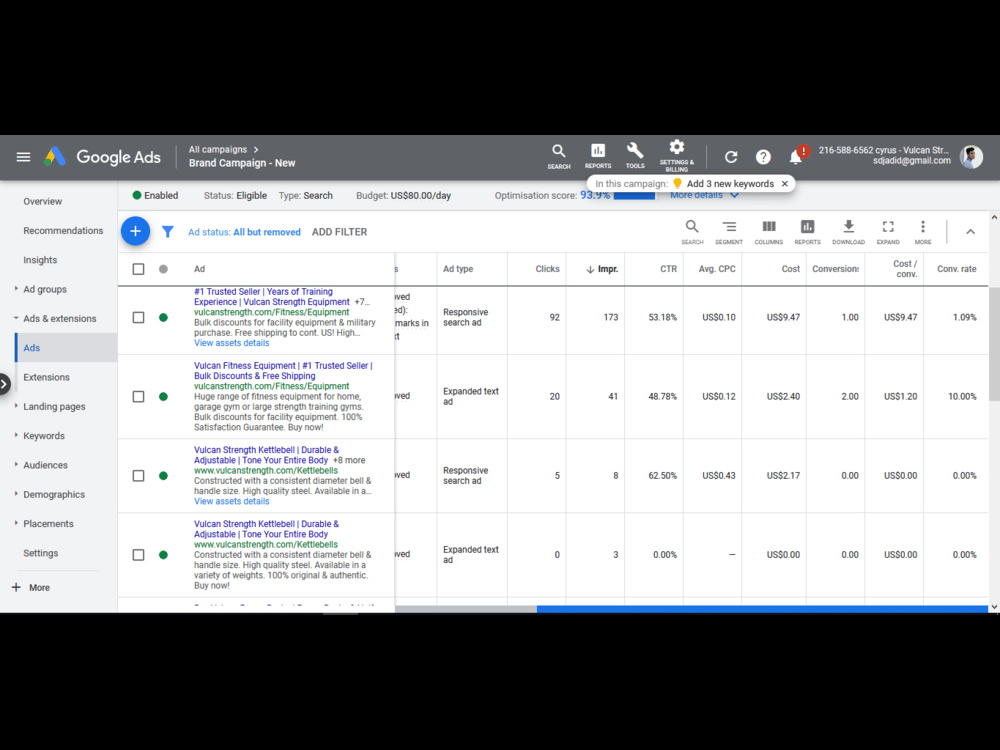Open View assets details for #1 Trusted Seller ad
The width and height of the screenshot is (1000, 750).
click(x=232, y=343)
